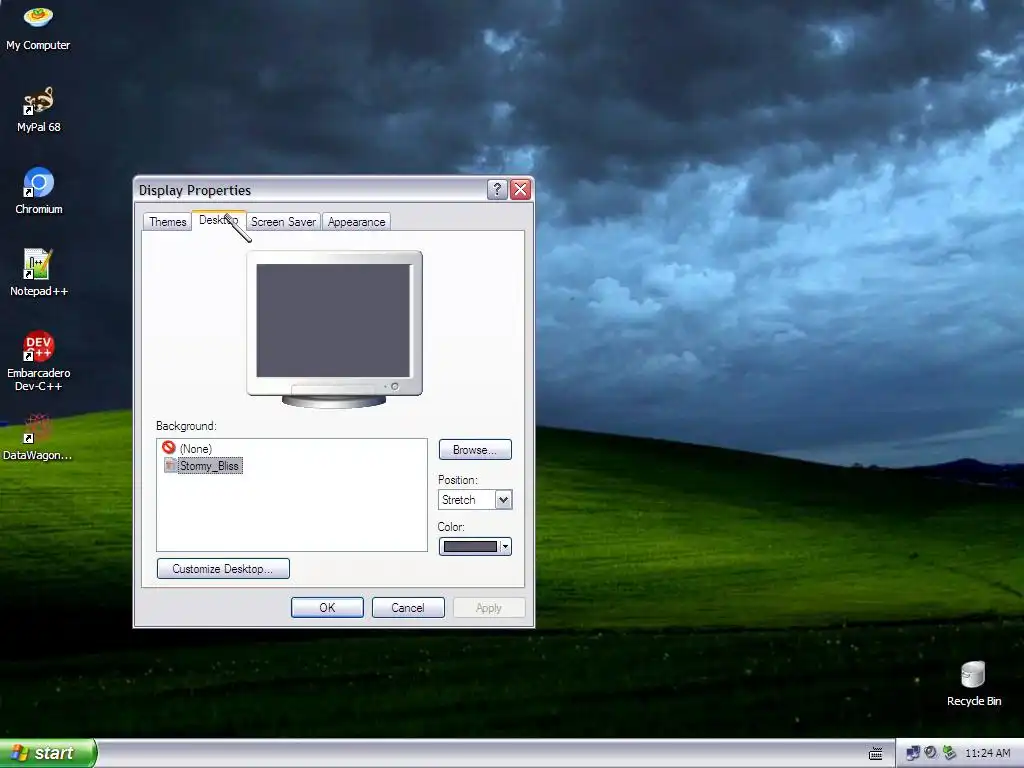Click the taskbar clock showing 11:24 AM

pos(987,753)
